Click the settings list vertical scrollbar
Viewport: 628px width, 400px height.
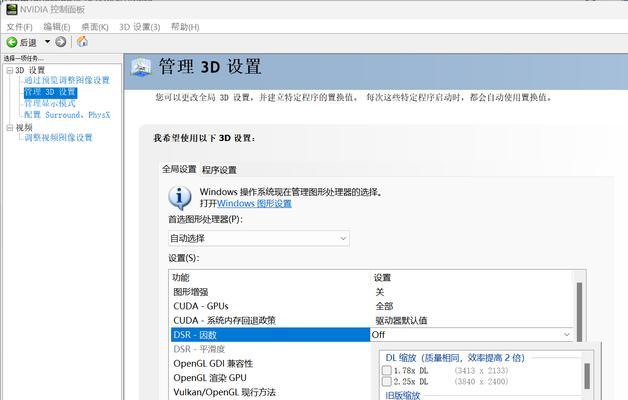click(x=579, y=312)
